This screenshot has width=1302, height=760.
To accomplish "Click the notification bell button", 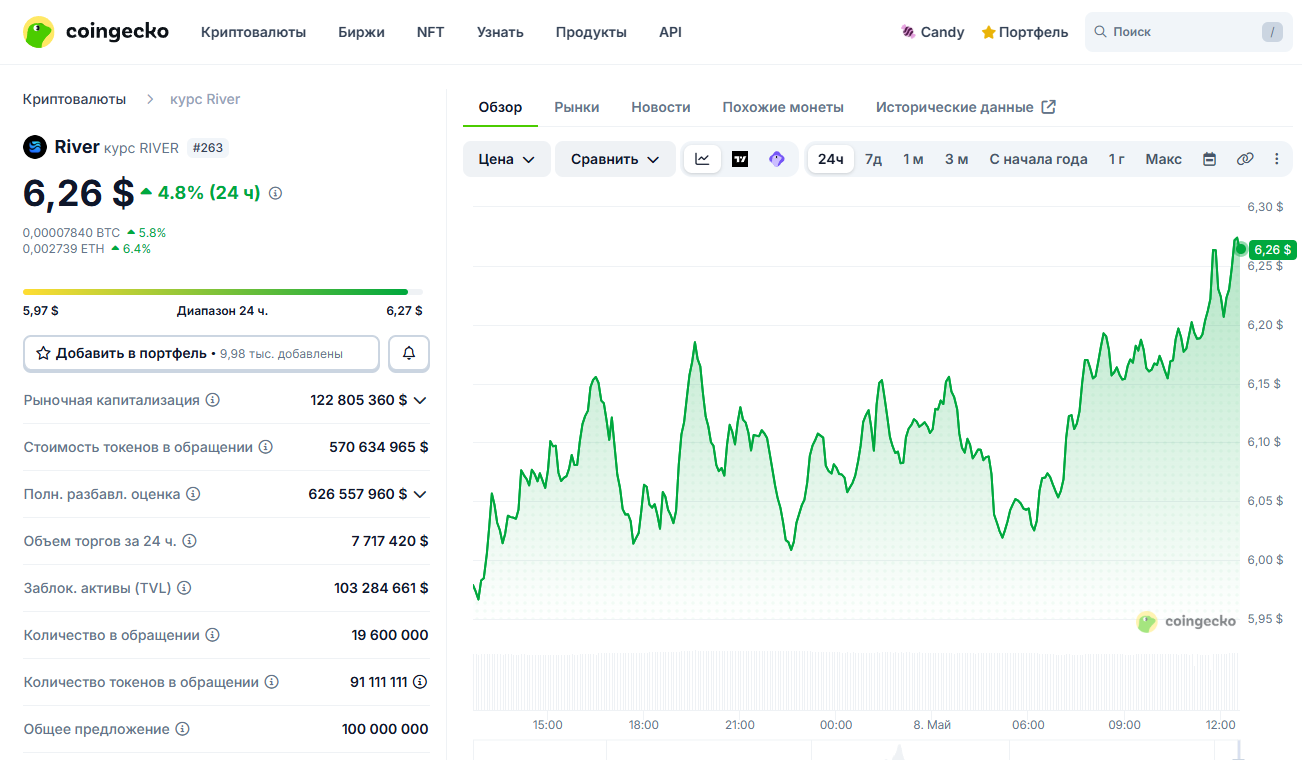I will (x=409, y=353).
